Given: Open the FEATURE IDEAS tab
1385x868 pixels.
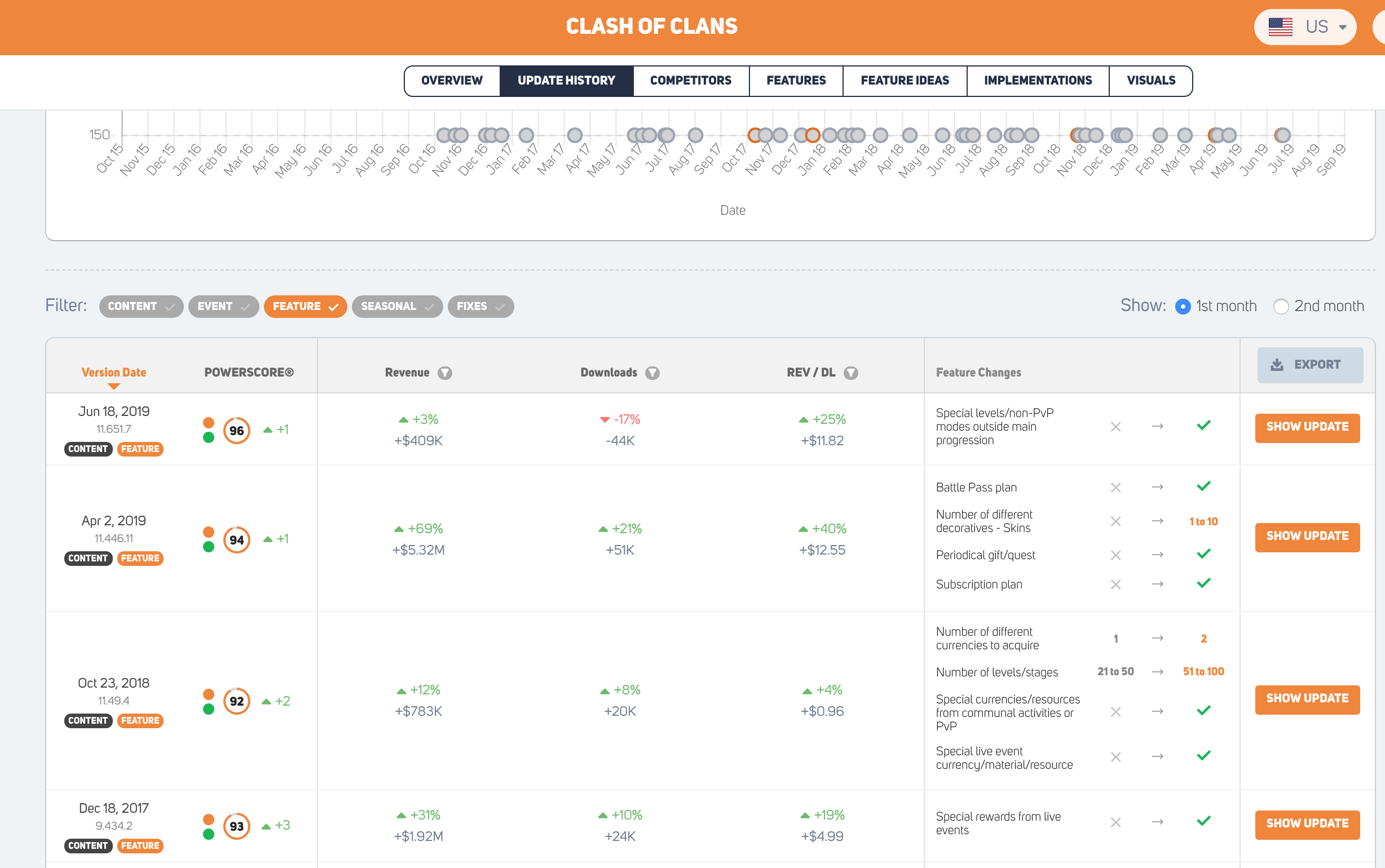Looking at the screenshot, I should coord(905,81).
